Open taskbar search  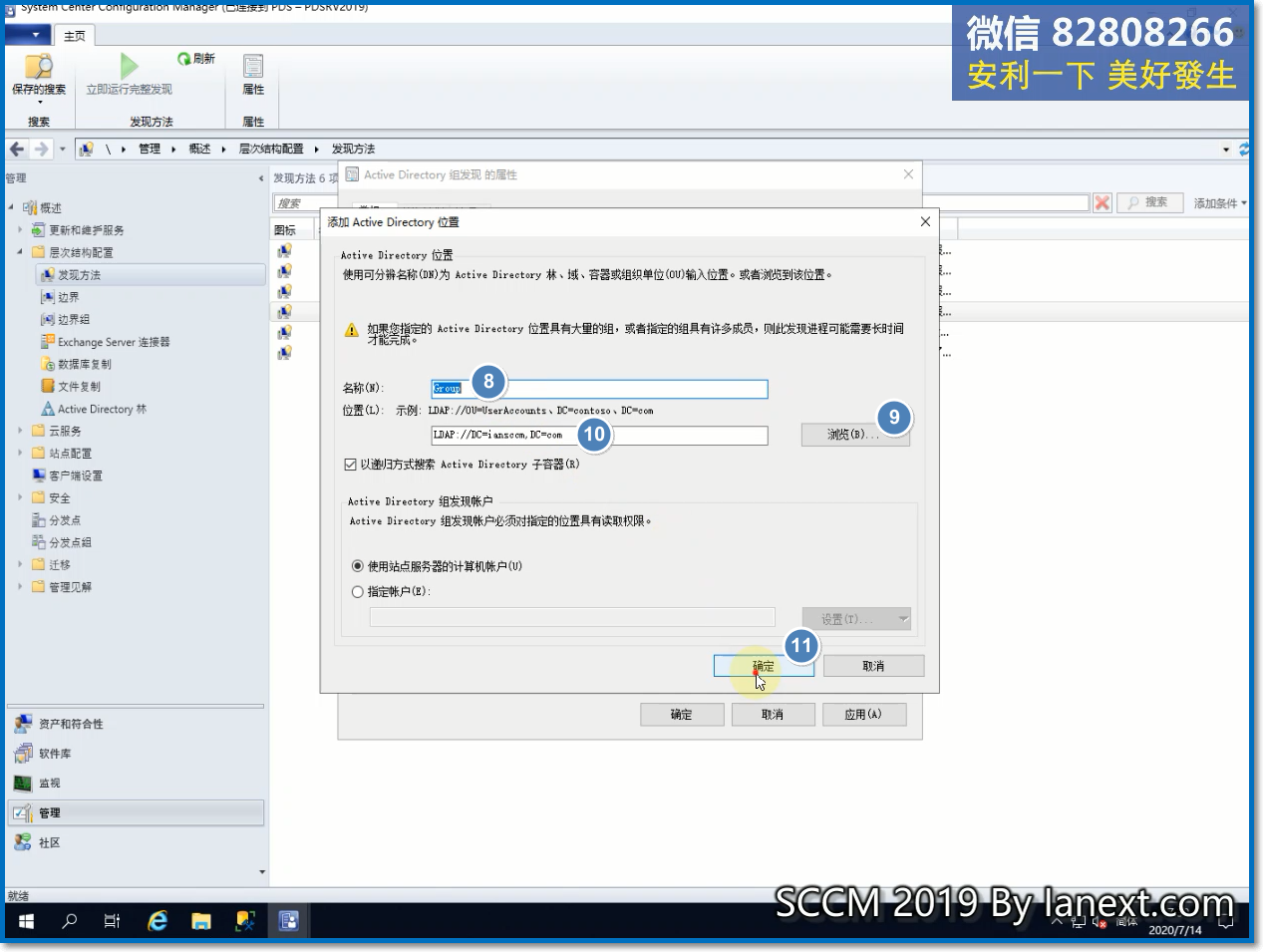(x=70, y=921)
